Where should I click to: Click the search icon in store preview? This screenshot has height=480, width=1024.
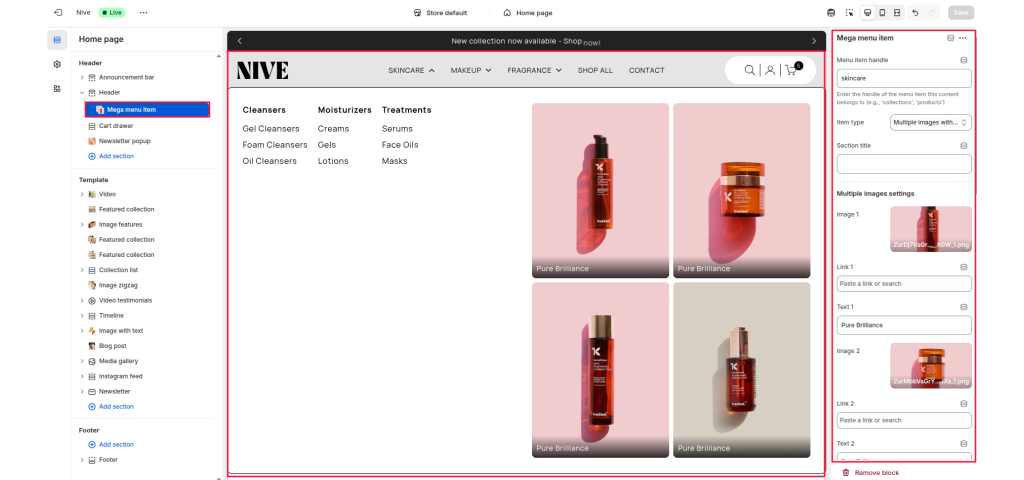(749, 70)
